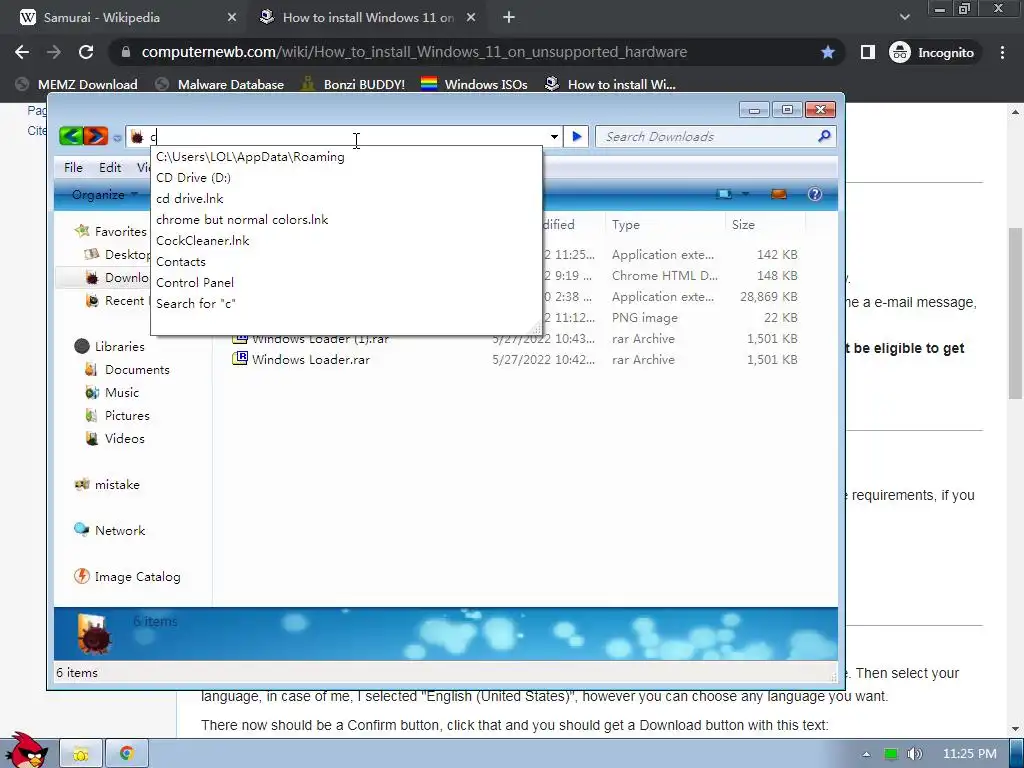Open the view options dropdown arrow
1024x768 pixels.
point(745,194)
